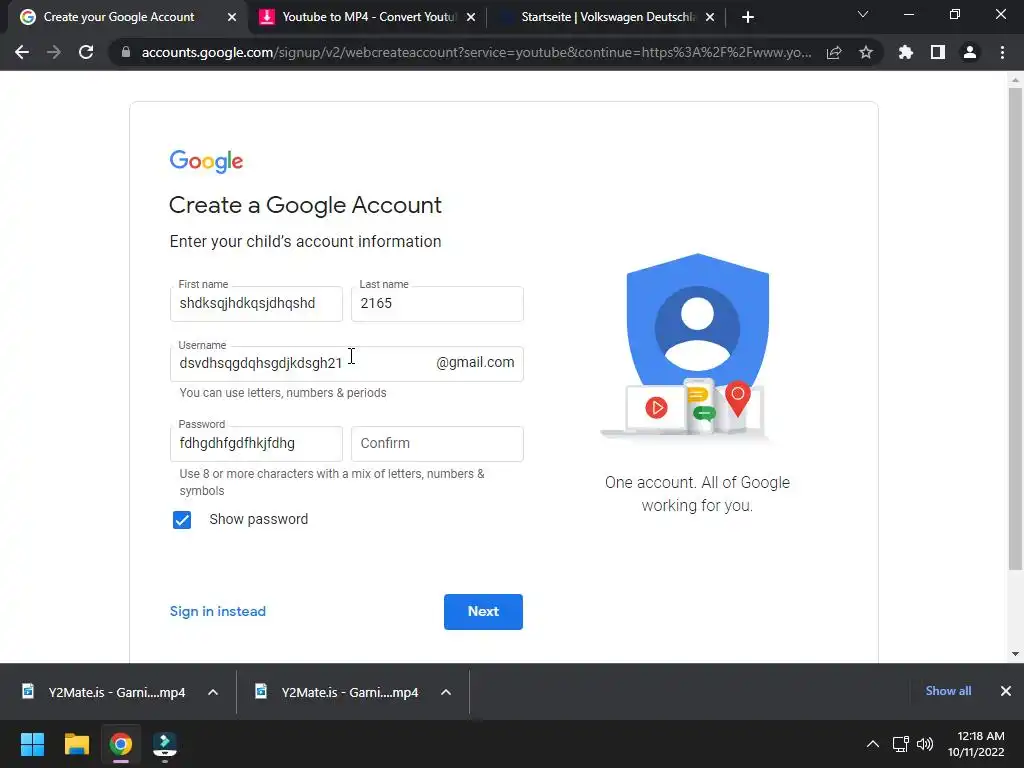Close the Volkswagen tab
Viewport: 1024px width, 768px height.
click(x=710, y=17)
